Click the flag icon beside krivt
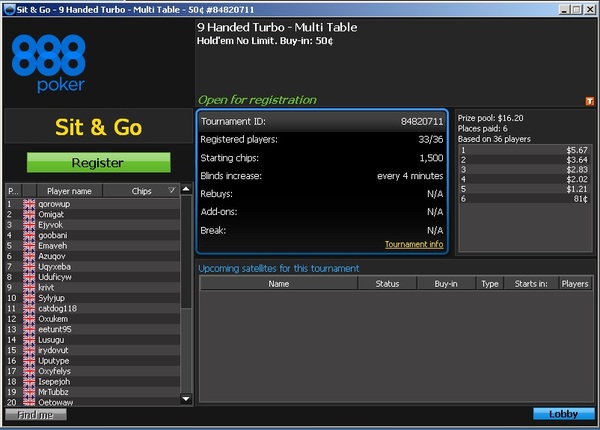This screenshot has width=600, height=430. [x=29, y=287]
